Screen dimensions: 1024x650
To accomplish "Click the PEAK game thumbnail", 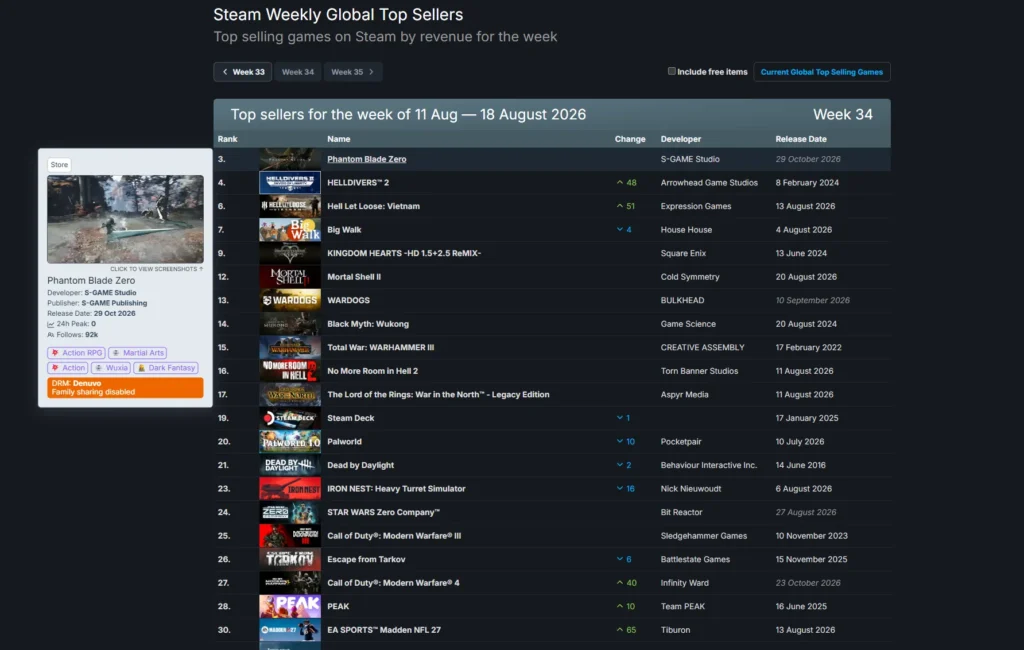I will click(x=290, y=606).
